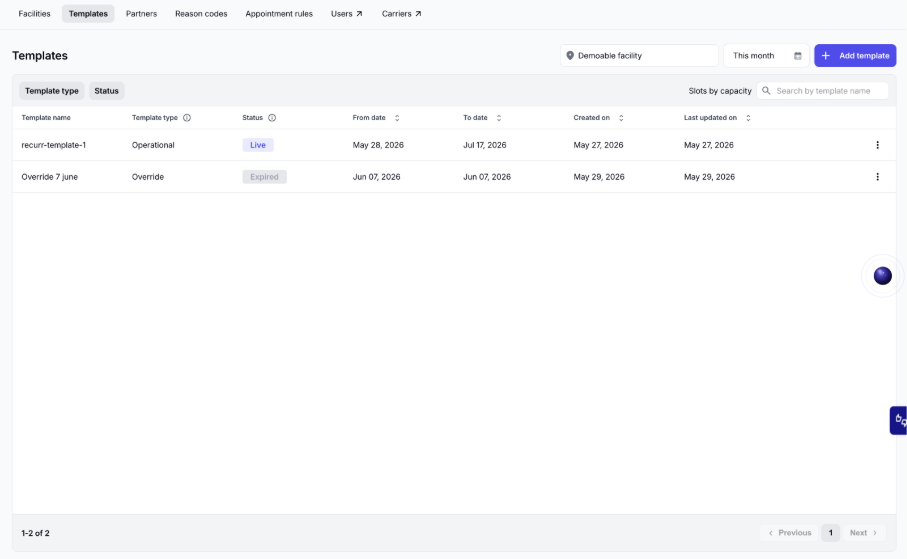Switch to Appointment rules tab

279,13
